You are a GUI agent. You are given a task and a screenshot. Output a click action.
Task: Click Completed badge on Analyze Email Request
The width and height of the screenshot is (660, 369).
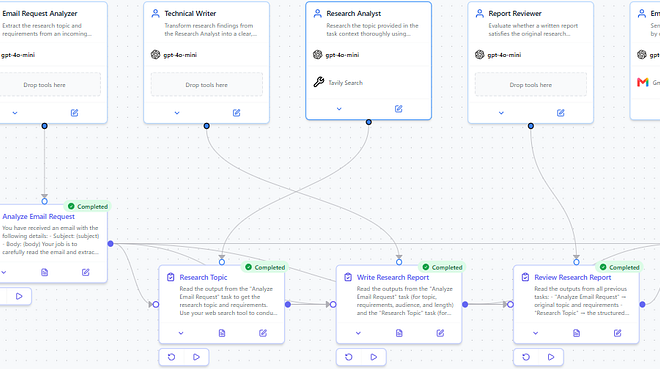coord(88,207)
